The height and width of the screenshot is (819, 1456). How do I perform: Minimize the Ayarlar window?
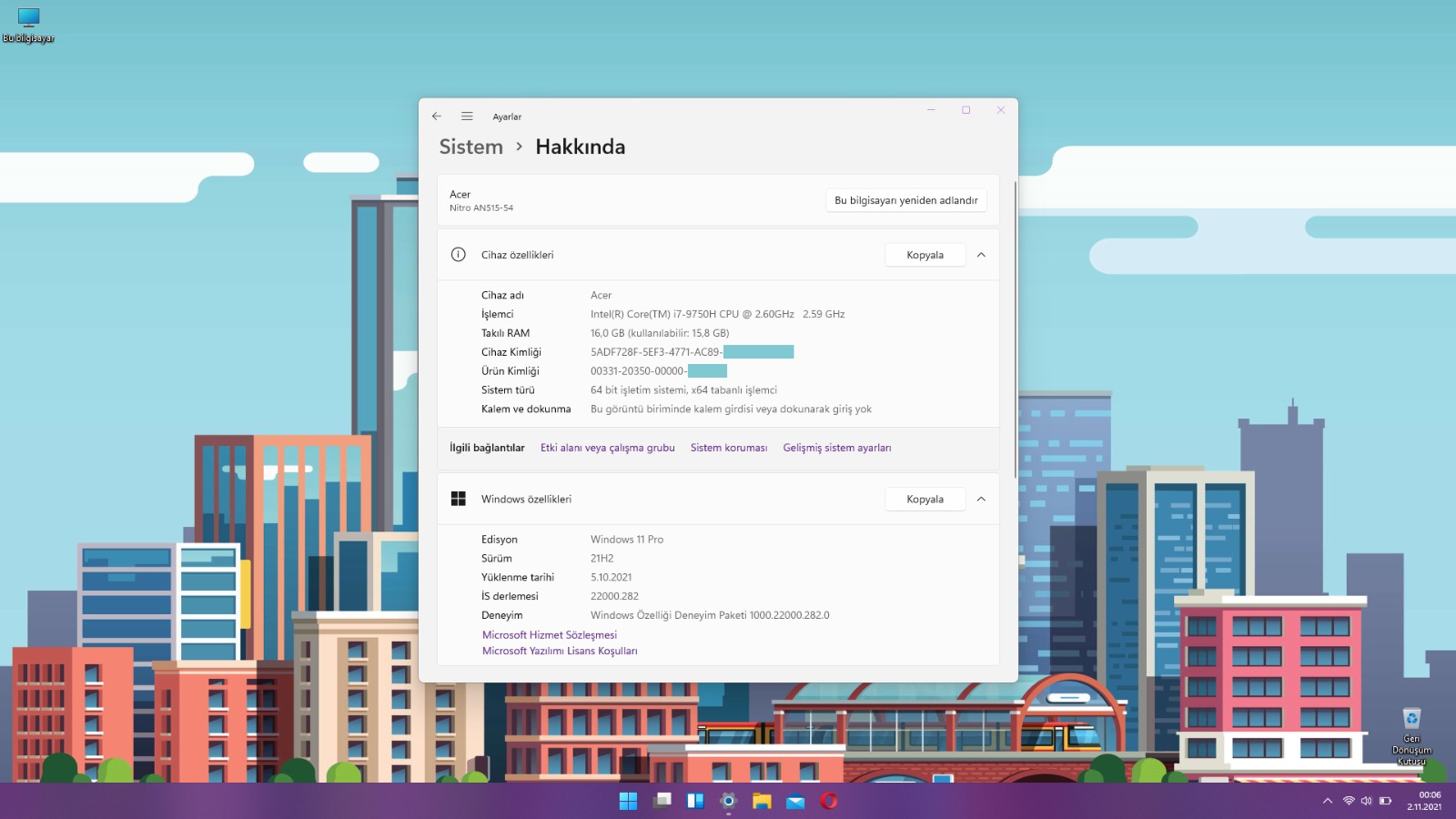tap(931, 110)
